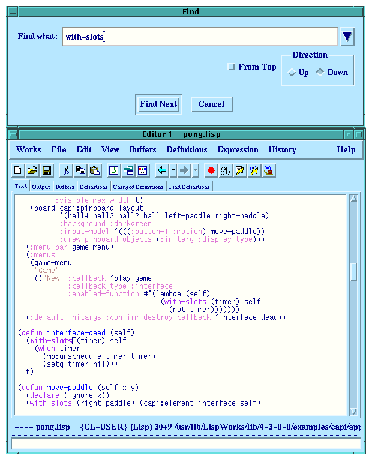Click the Find Next button
Image resolution: width=373 pixels, height=463 pixels.
tap(158, 104)
